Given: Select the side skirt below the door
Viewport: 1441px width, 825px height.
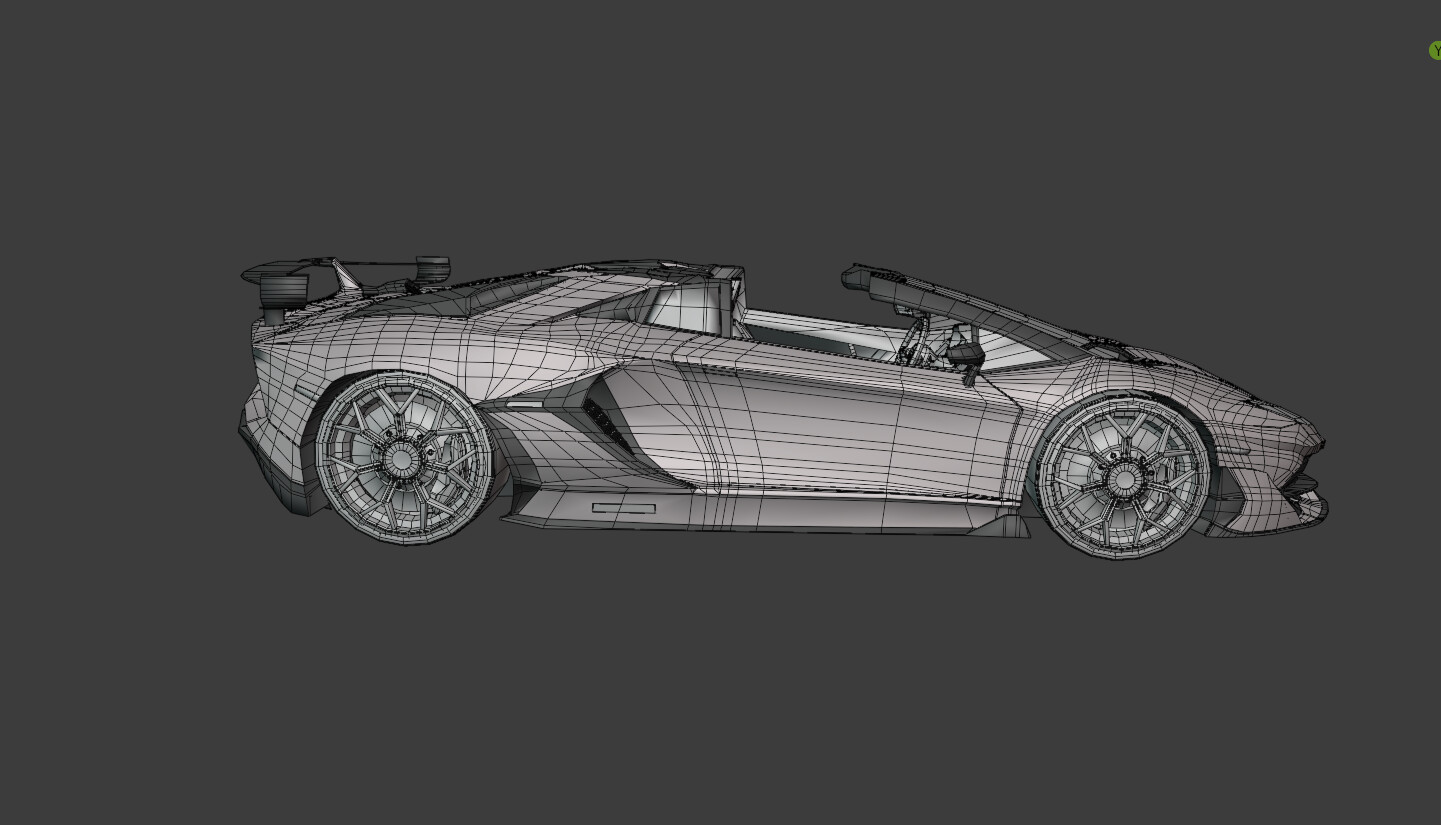Looking at the screenshot, I should pyautogui.click(x=765, y=511).
